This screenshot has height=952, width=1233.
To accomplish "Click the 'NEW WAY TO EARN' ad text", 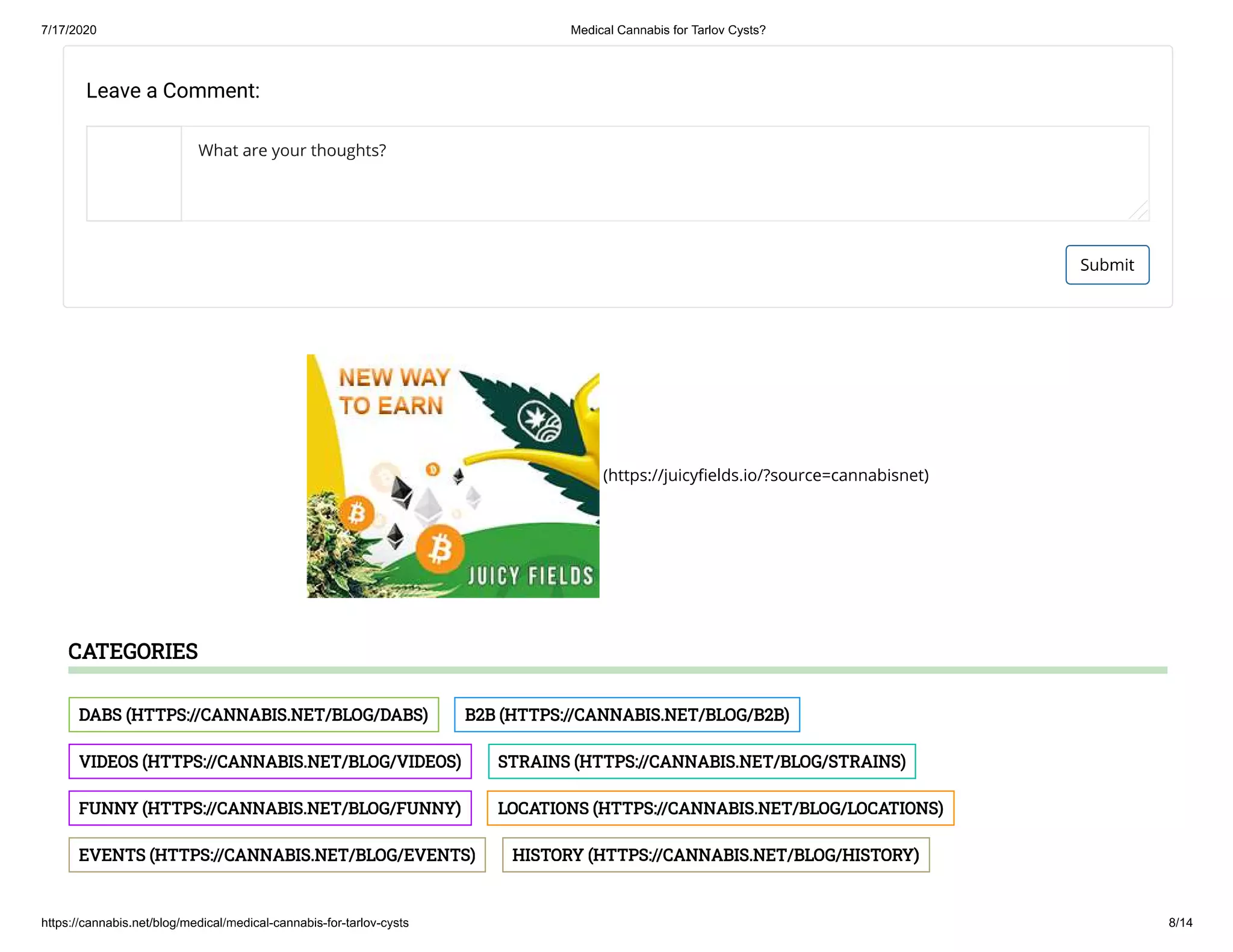I will coord(394,392).
